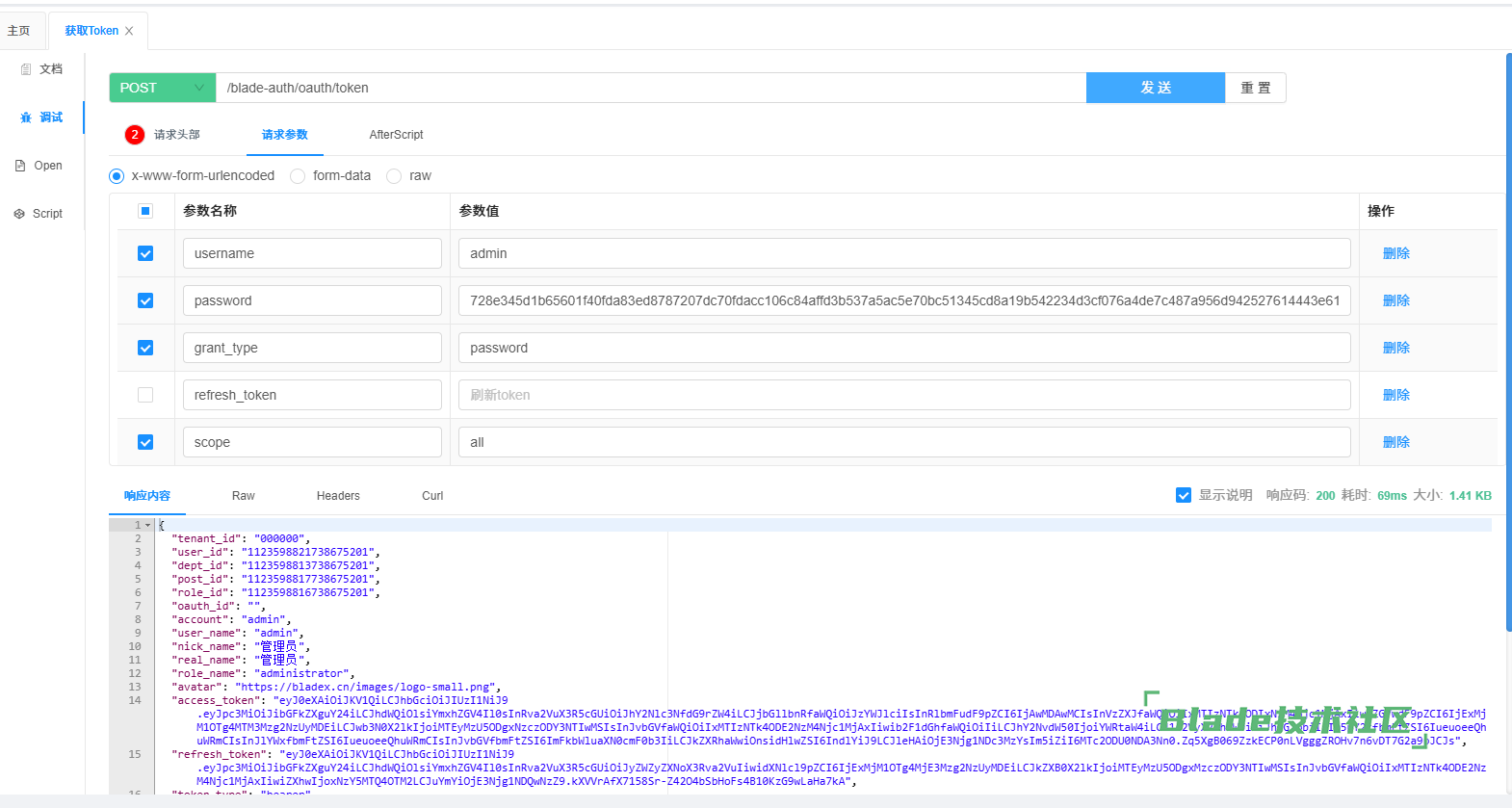
Task: Click the Script cube icon in sidebar
Action: 19,214
